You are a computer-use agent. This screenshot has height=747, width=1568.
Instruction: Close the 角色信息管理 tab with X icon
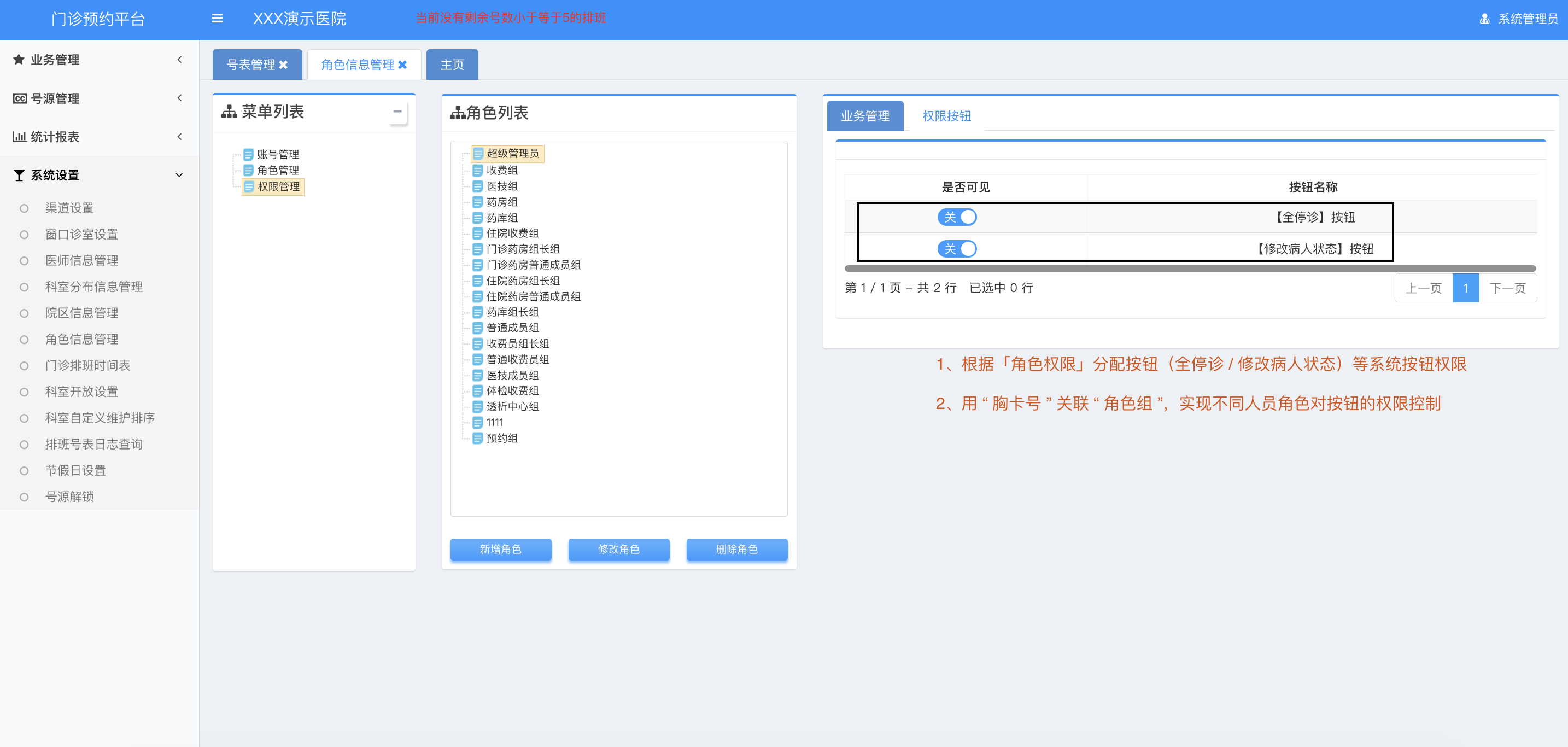coord(402,65)
